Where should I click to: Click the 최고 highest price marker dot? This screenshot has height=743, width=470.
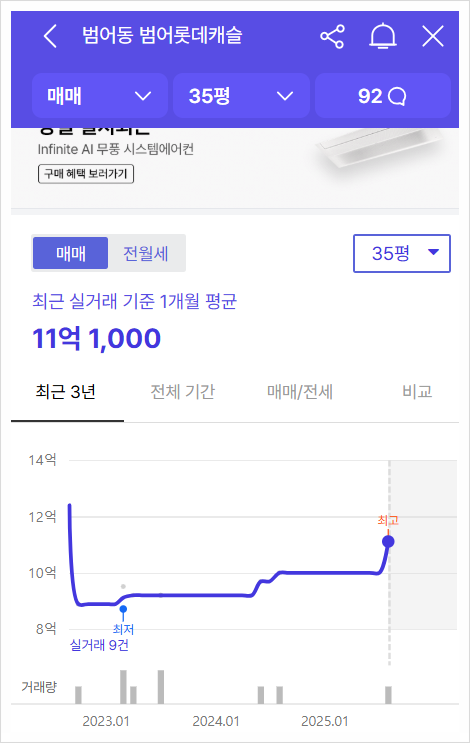[388, 541]
